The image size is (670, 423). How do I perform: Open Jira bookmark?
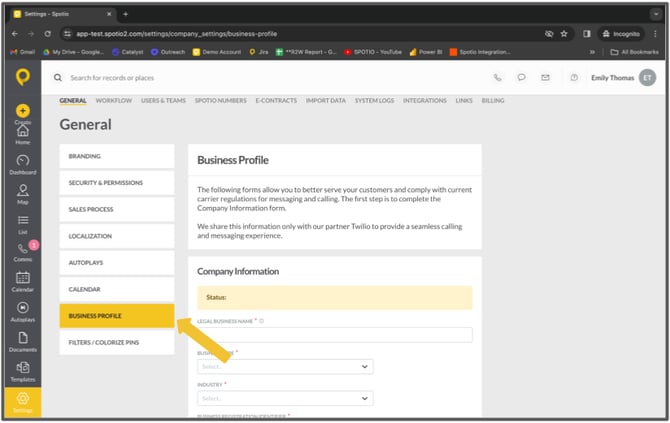259,52
